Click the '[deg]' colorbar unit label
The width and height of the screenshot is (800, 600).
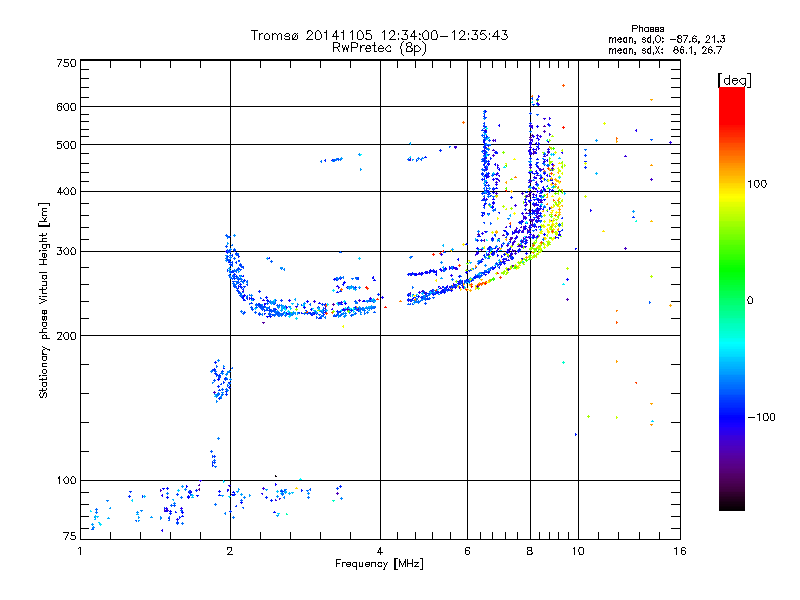(x=734, y=80)
